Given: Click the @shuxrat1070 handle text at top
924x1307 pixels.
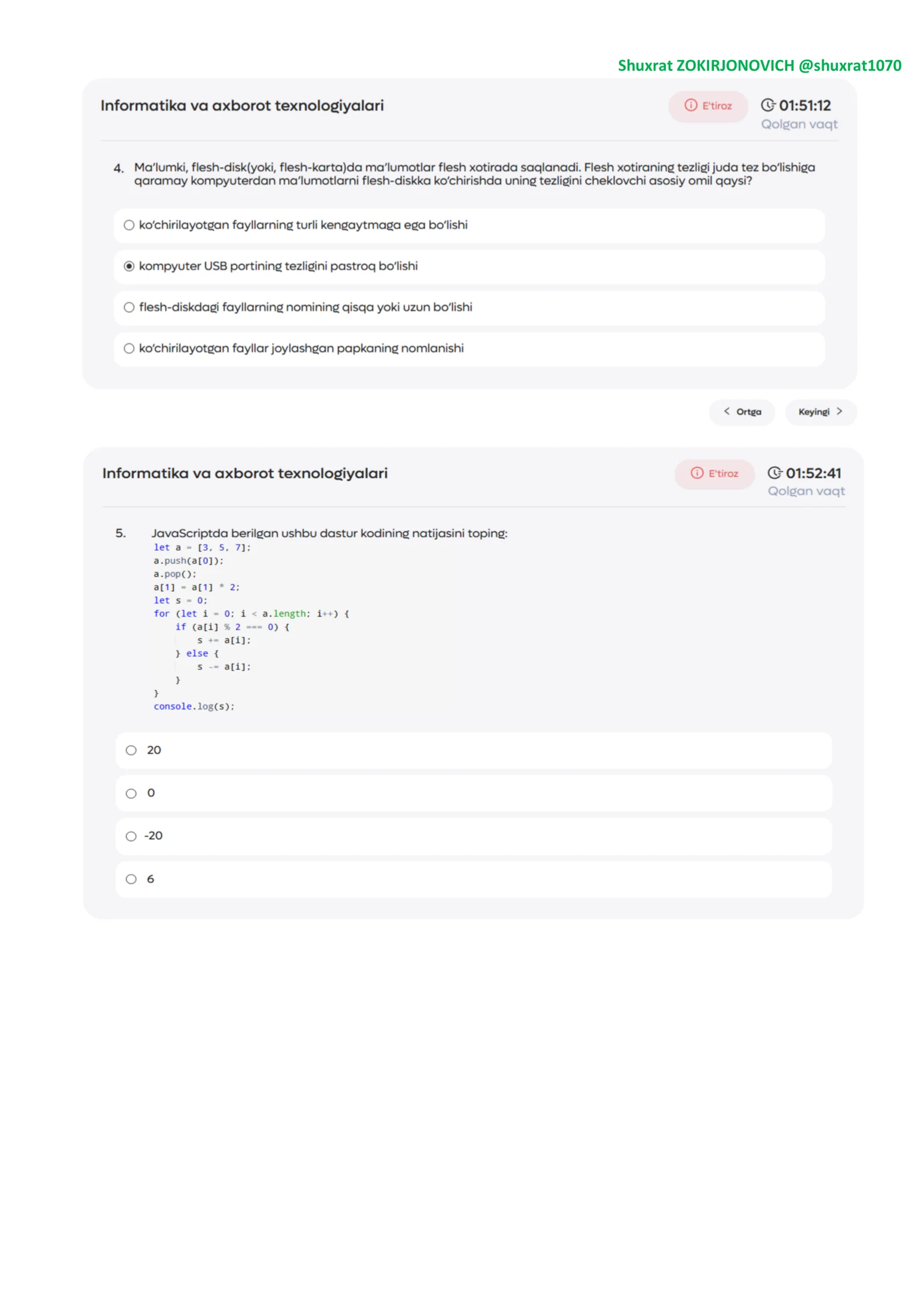Looking at the screenshot, I should [850, 65].
